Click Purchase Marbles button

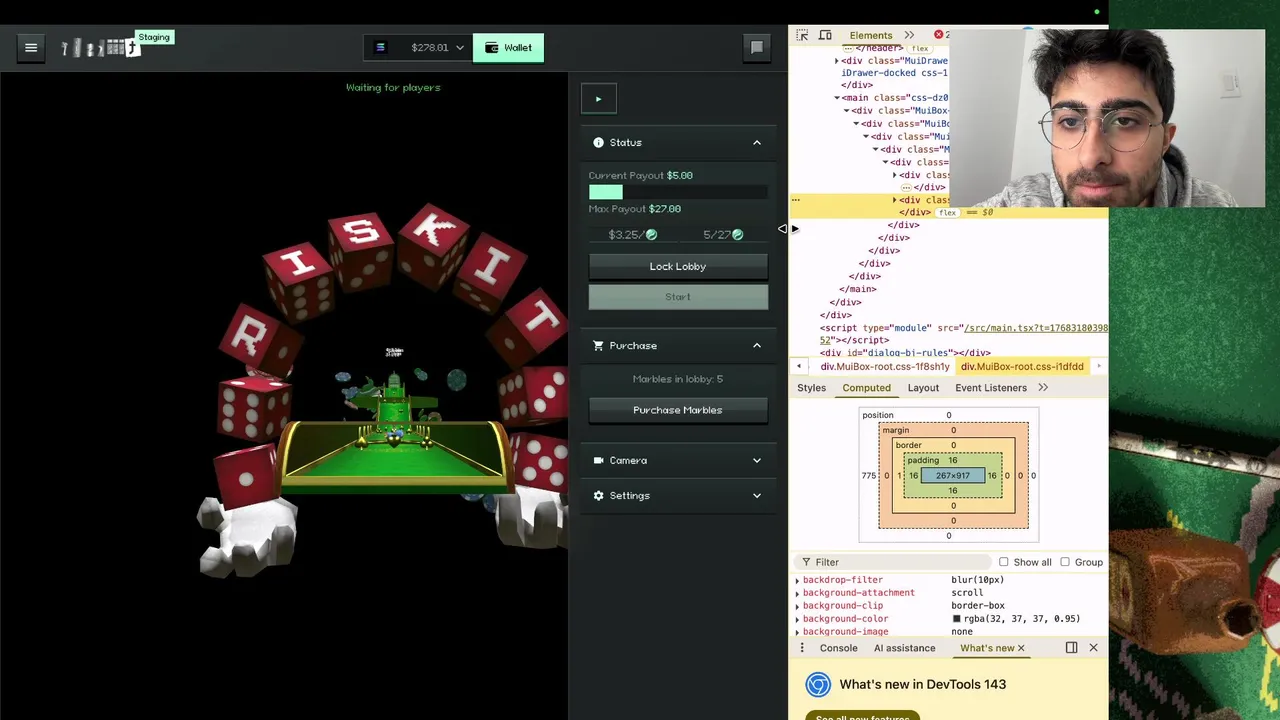[x=678, y=410]
